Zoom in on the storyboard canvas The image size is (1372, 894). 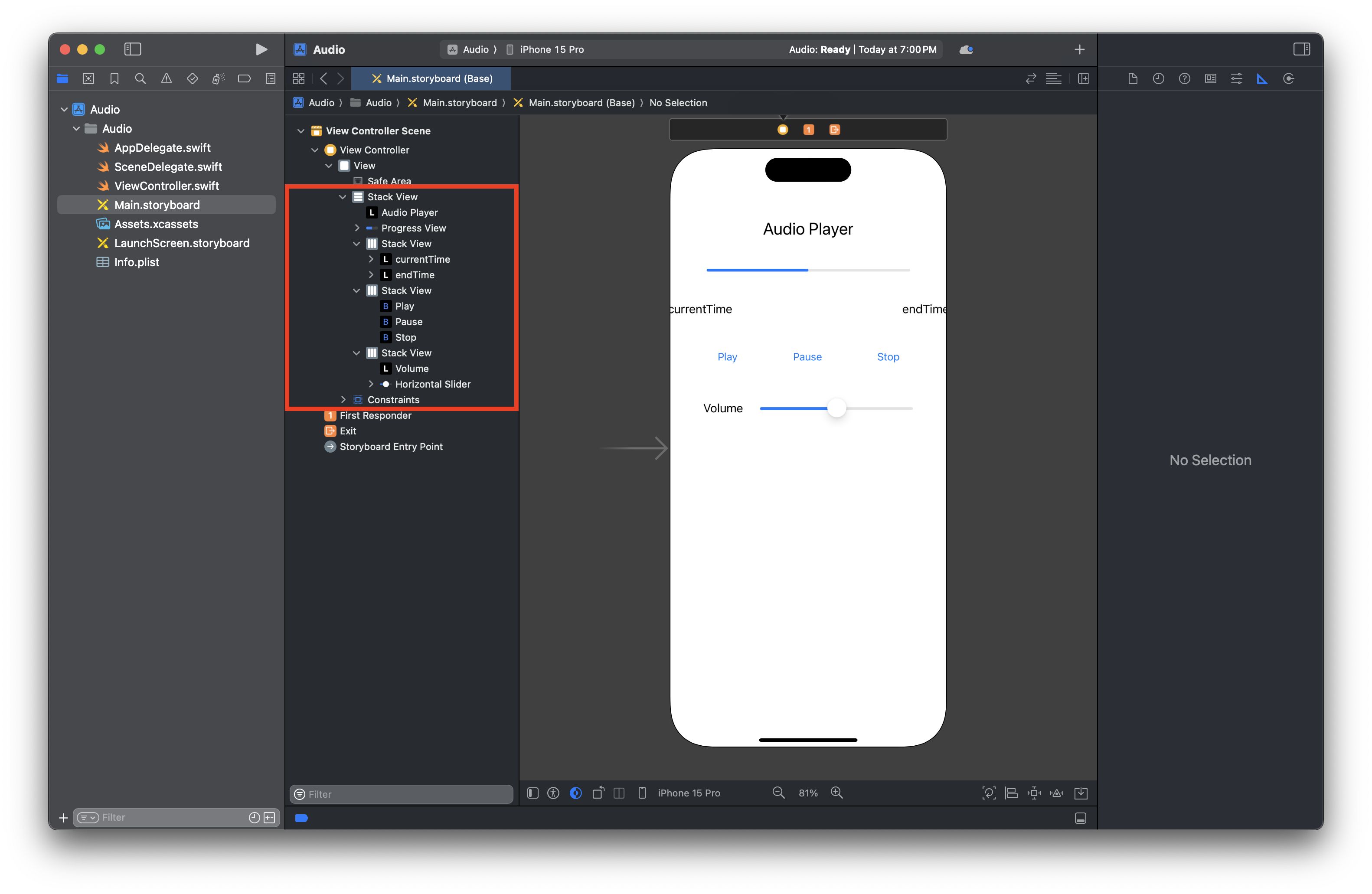coord(836,793)
